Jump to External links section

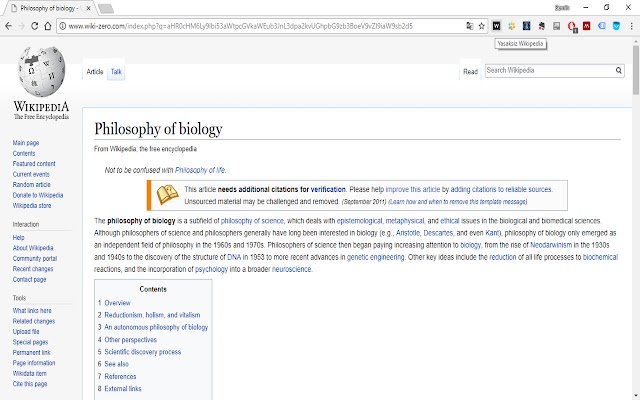click(123, 389)
